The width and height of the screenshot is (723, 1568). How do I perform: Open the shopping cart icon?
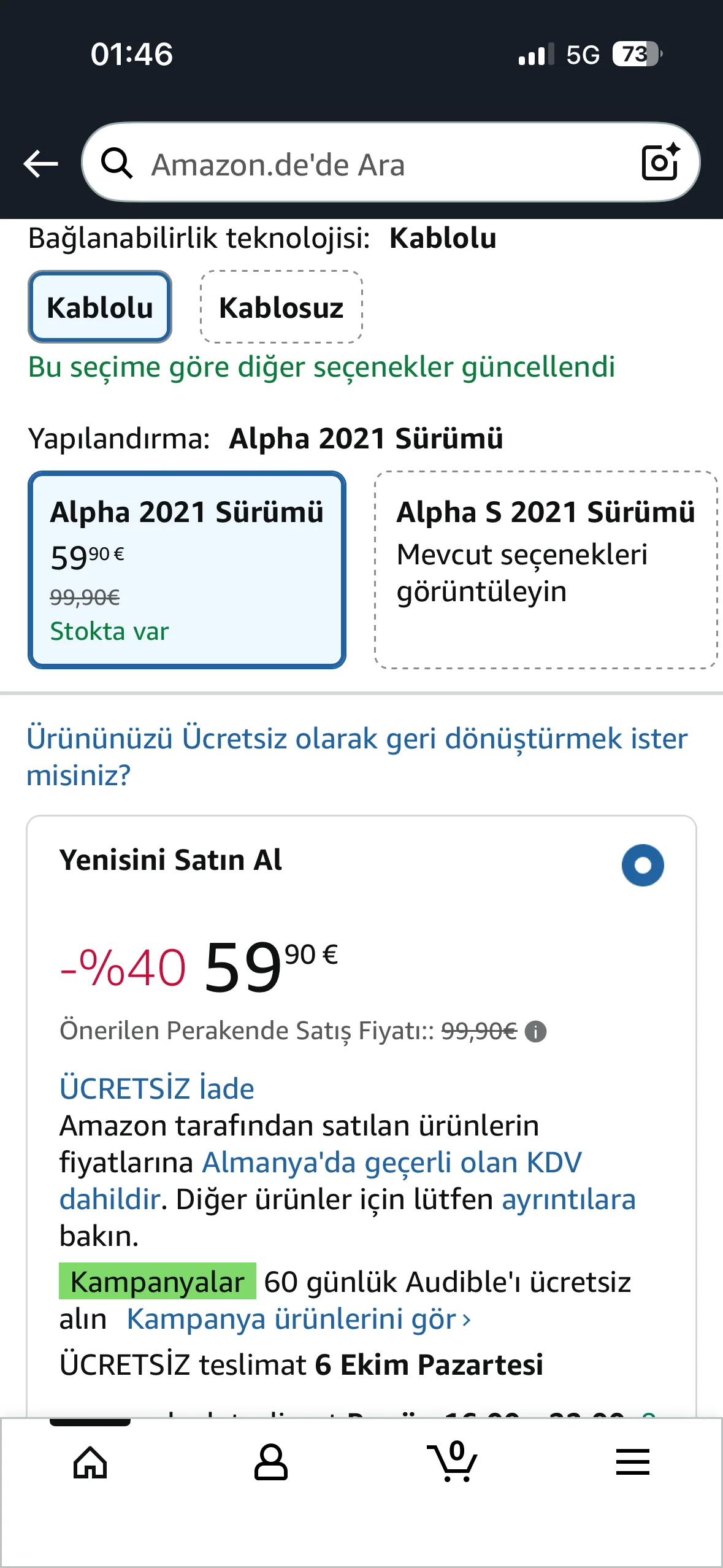453,1462
